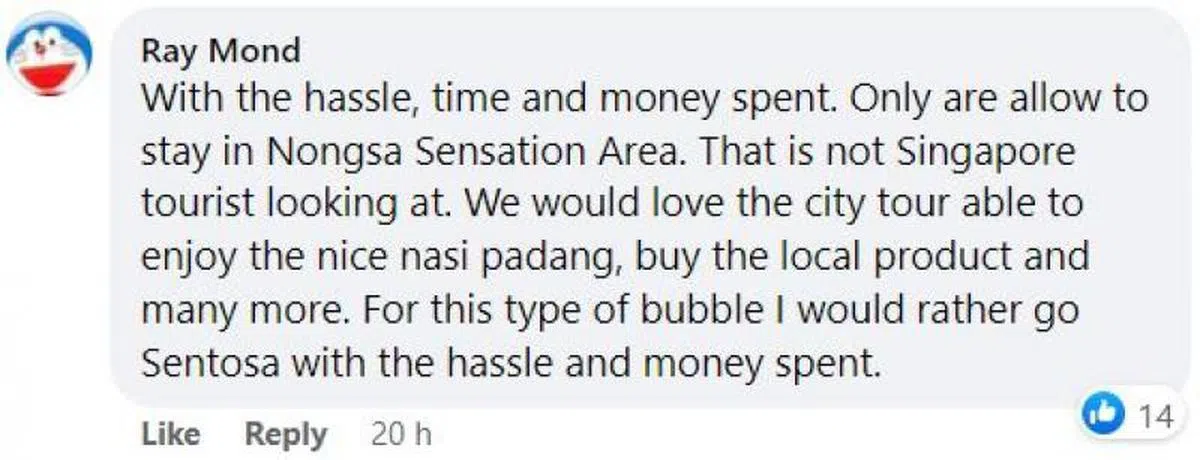Click the Doraemon profile picture avatar

[50, 55]
